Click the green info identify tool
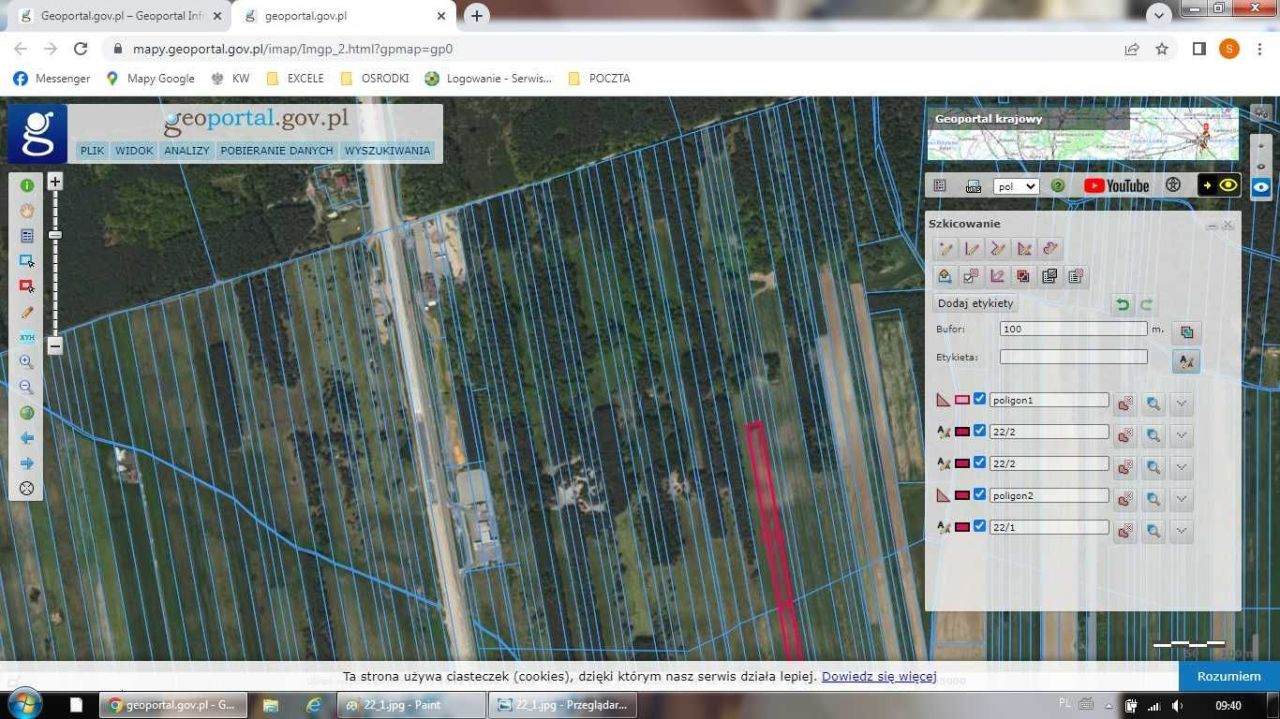Viewport: 1280px width, 719px height. 27,186
